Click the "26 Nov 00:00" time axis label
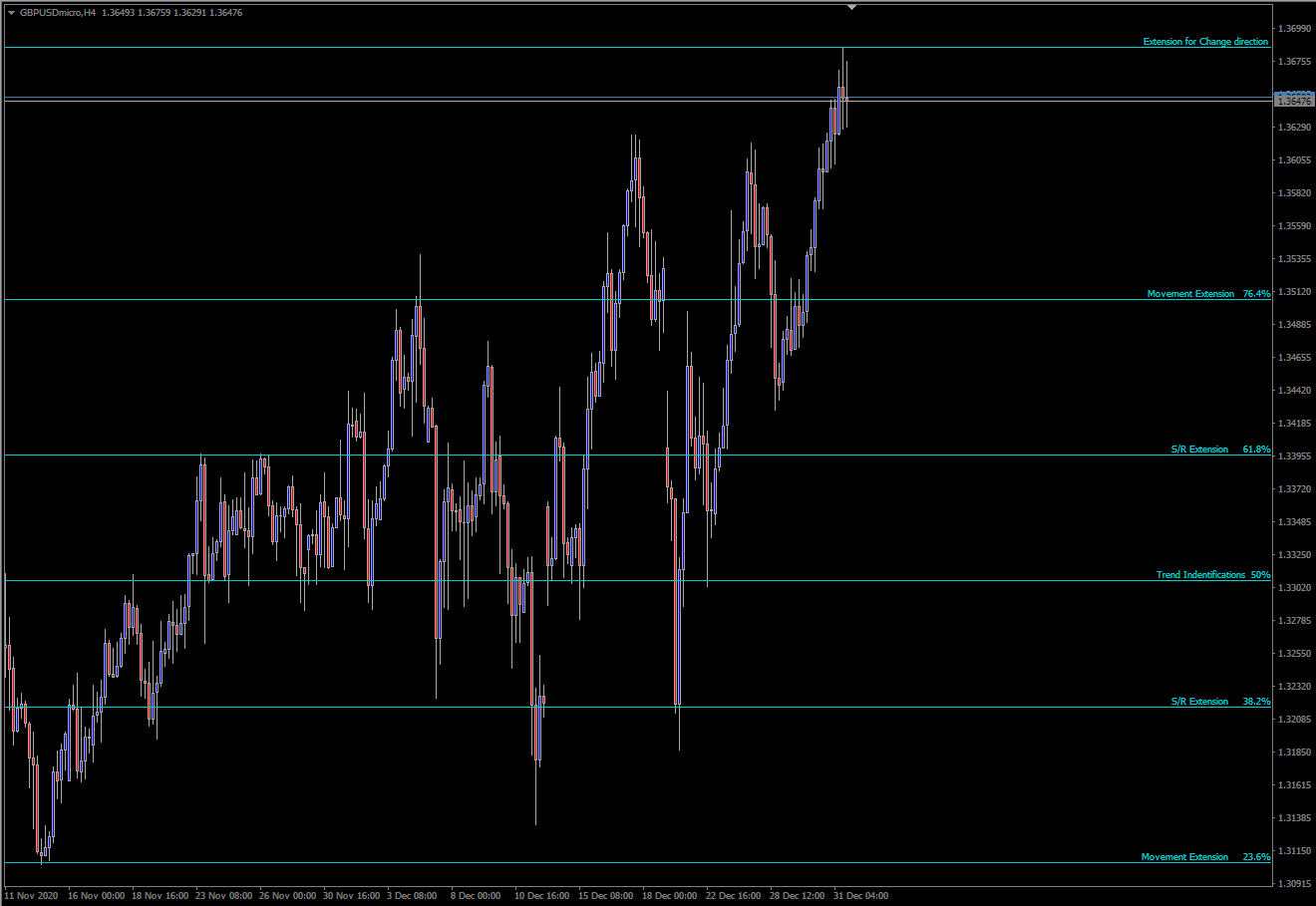This screenshot has height=906, width=1316. tap(288, 896)
